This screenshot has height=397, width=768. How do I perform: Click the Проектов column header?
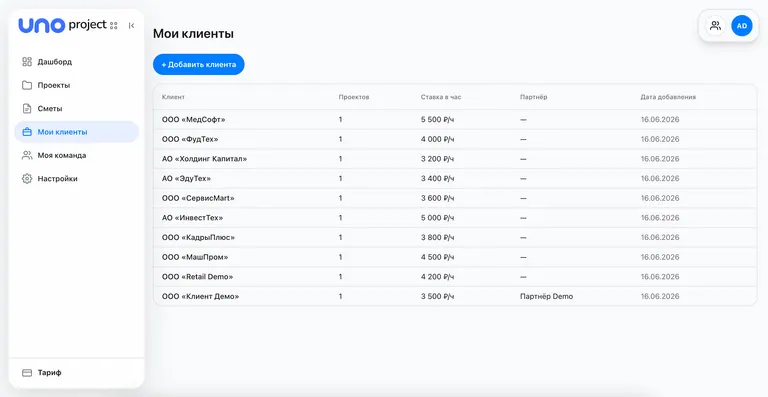coord(354,97)
